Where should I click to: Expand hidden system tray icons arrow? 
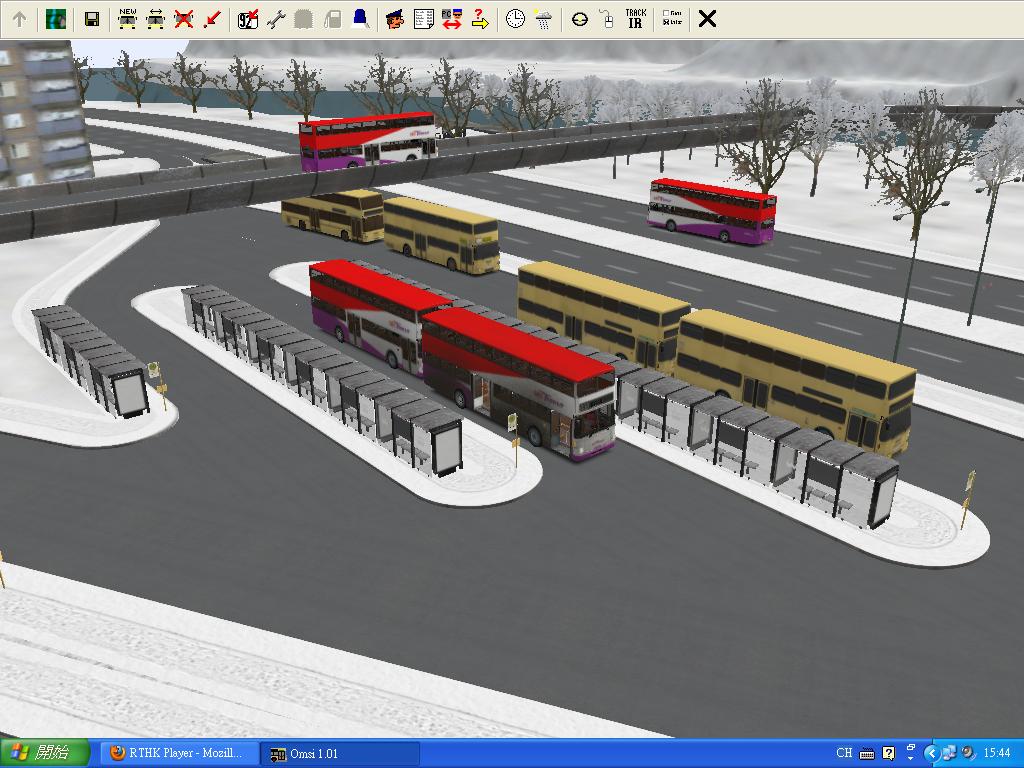coord(931,753)
